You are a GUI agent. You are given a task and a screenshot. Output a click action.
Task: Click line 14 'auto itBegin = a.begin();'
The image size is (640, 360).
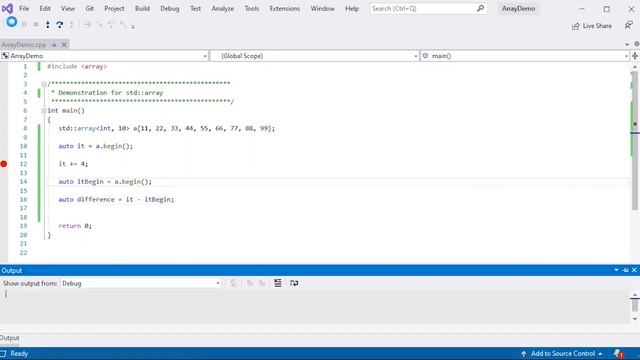pos(105,182)
